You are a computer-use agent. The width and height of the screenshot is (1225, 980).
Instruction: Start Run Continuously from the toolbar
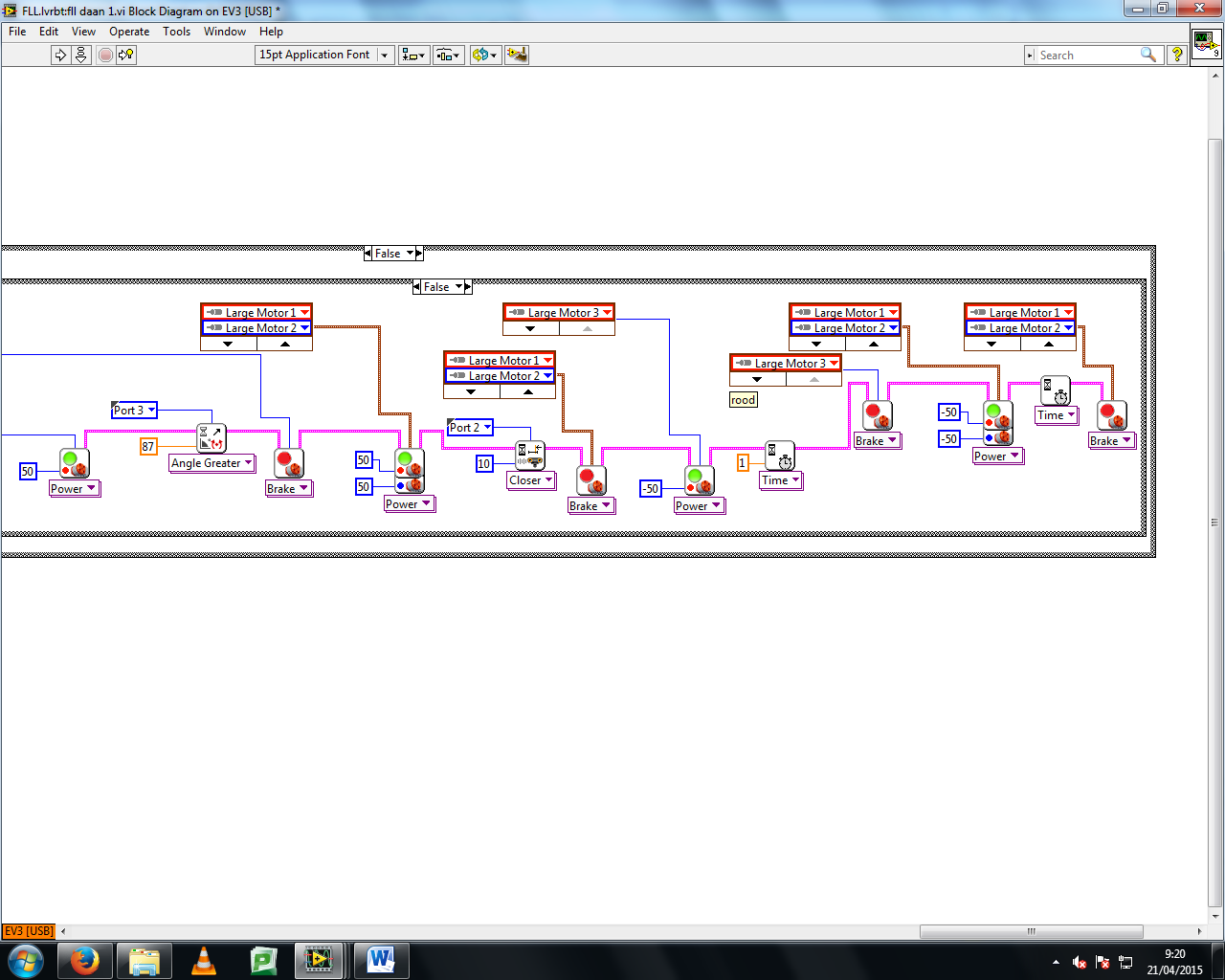coord(81,56)
